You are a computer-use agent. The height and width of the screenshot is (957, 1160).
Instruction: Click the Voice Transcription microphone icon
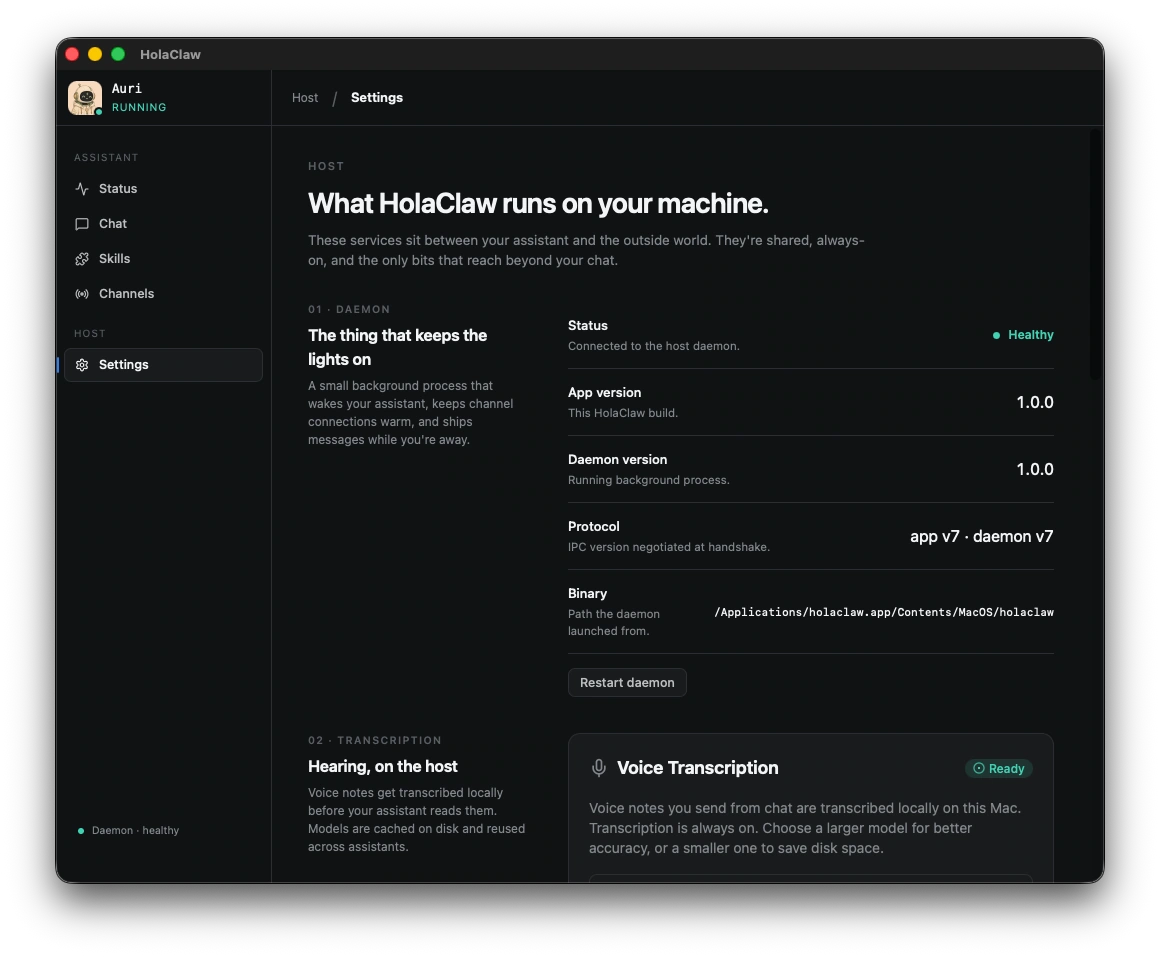tap(598, 768)
